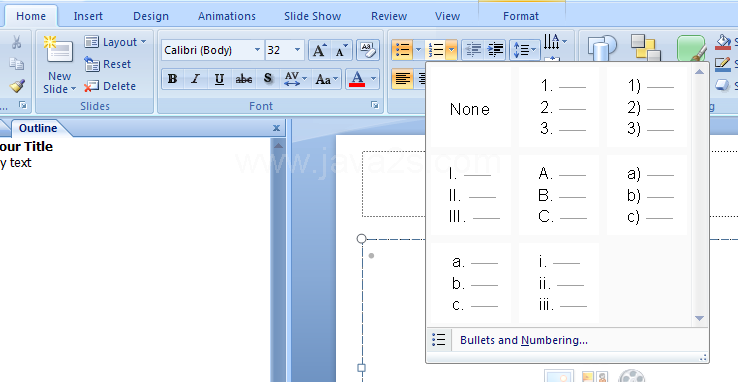The width and height of the screenshot is (738, 382).
Task: Click the Clear All Formatting icon
Action: 368,50
